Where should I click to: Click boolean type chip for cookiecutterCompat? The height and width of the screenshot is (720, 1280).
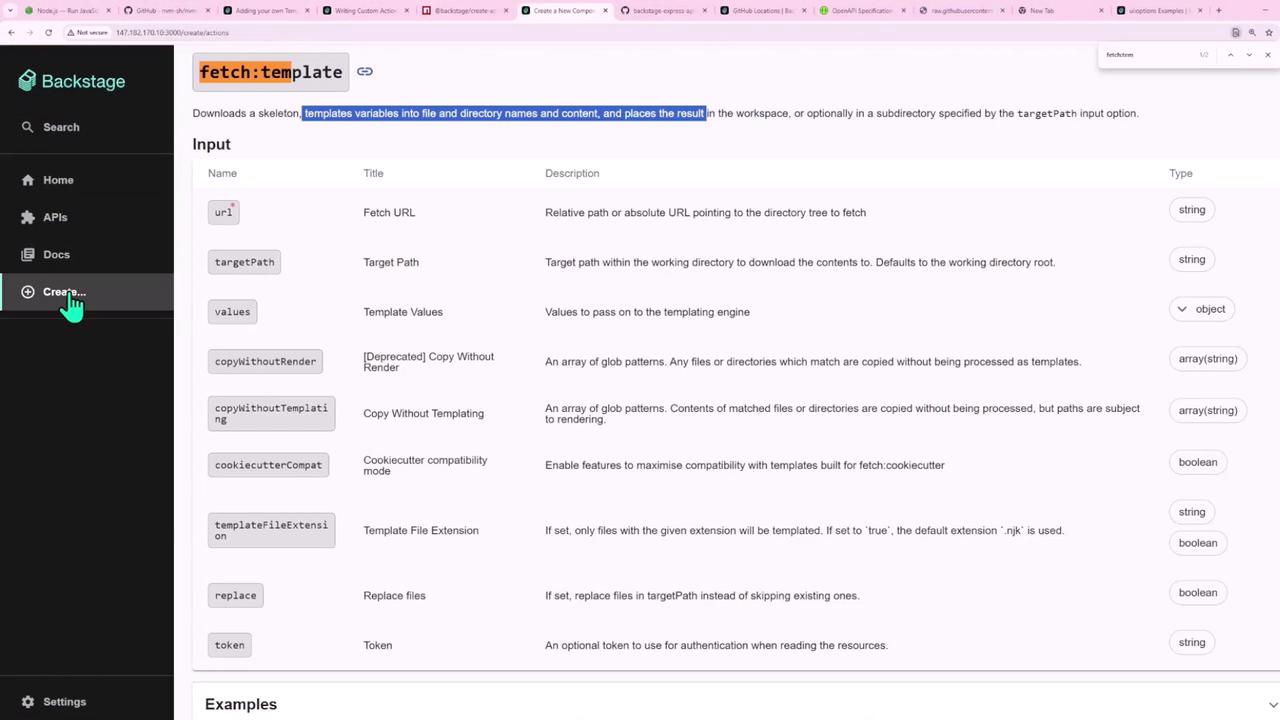(1198, 462)
